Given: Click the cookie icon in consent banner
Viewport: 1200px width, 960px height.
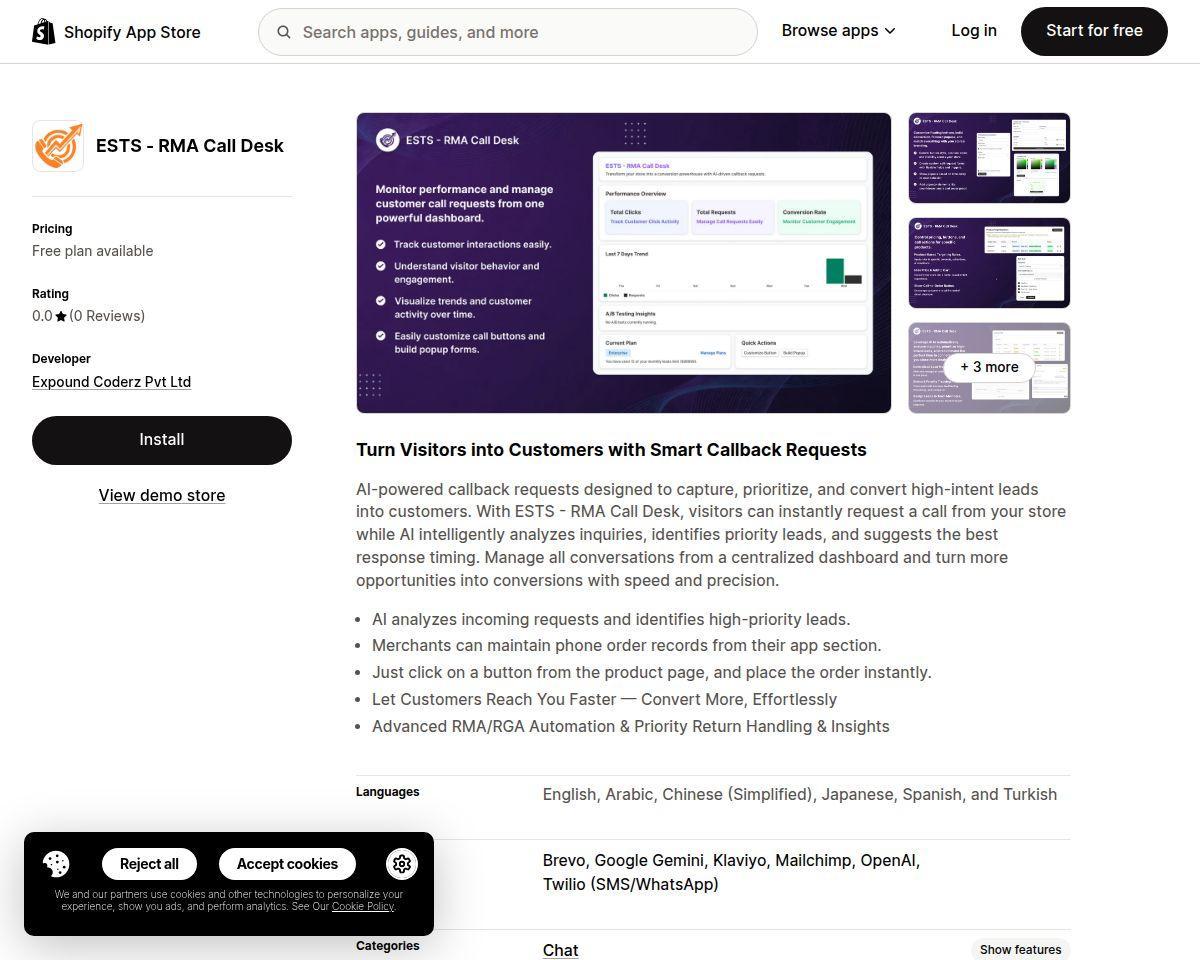Looking at the screenshot, I should point(56,864).
